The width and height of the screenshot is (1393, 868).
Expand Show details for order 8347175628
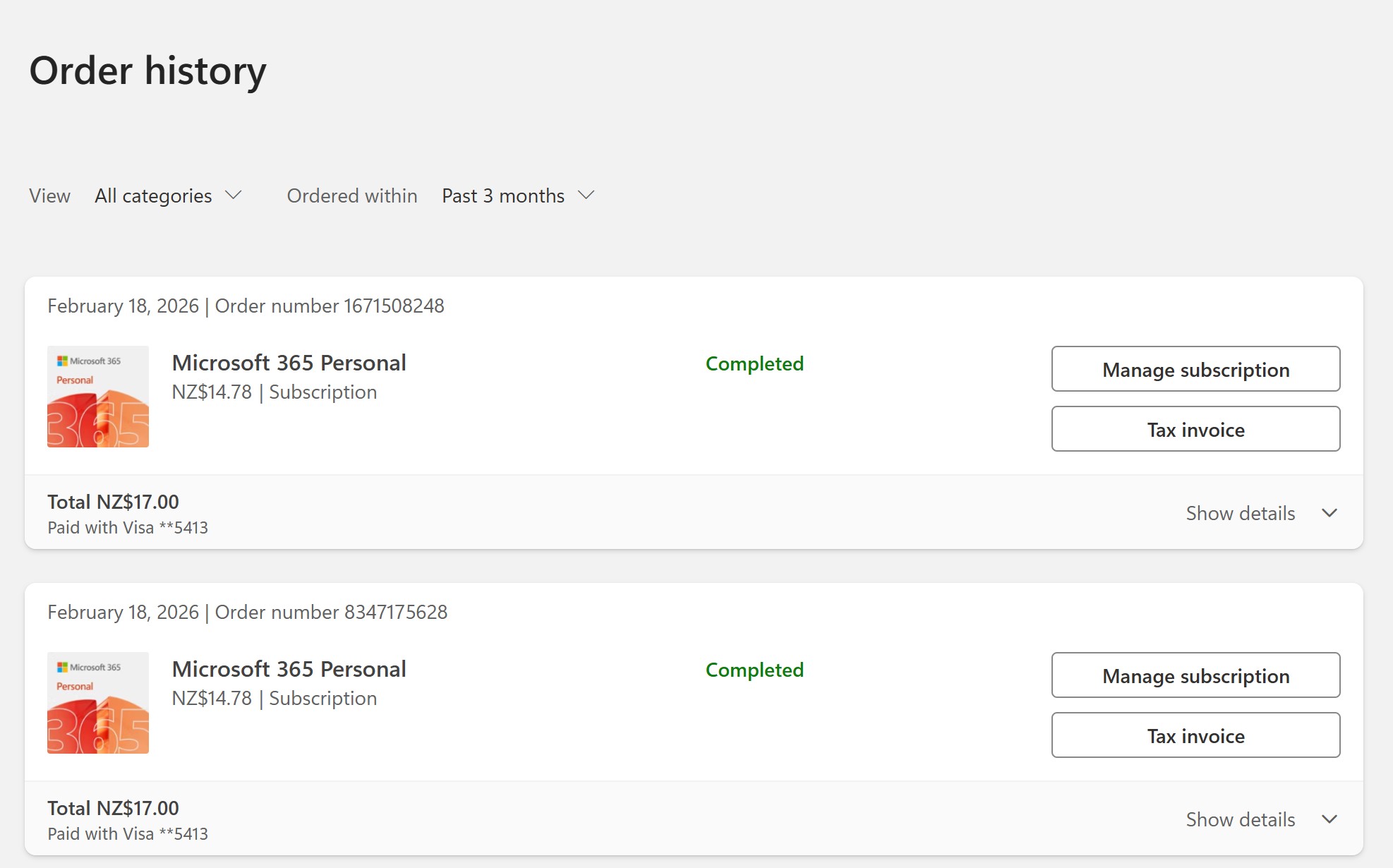pos(1240,819)
